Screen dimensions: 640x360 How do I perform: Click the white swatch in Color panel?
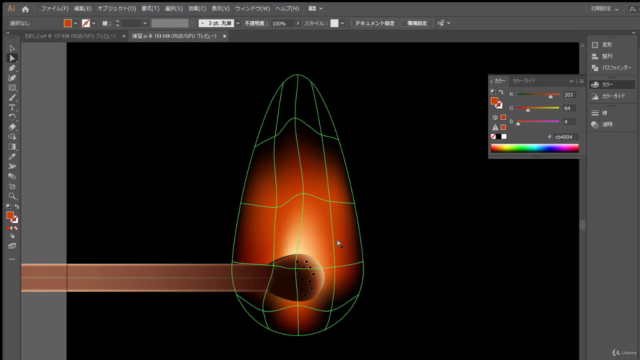(x=504, y=137)
